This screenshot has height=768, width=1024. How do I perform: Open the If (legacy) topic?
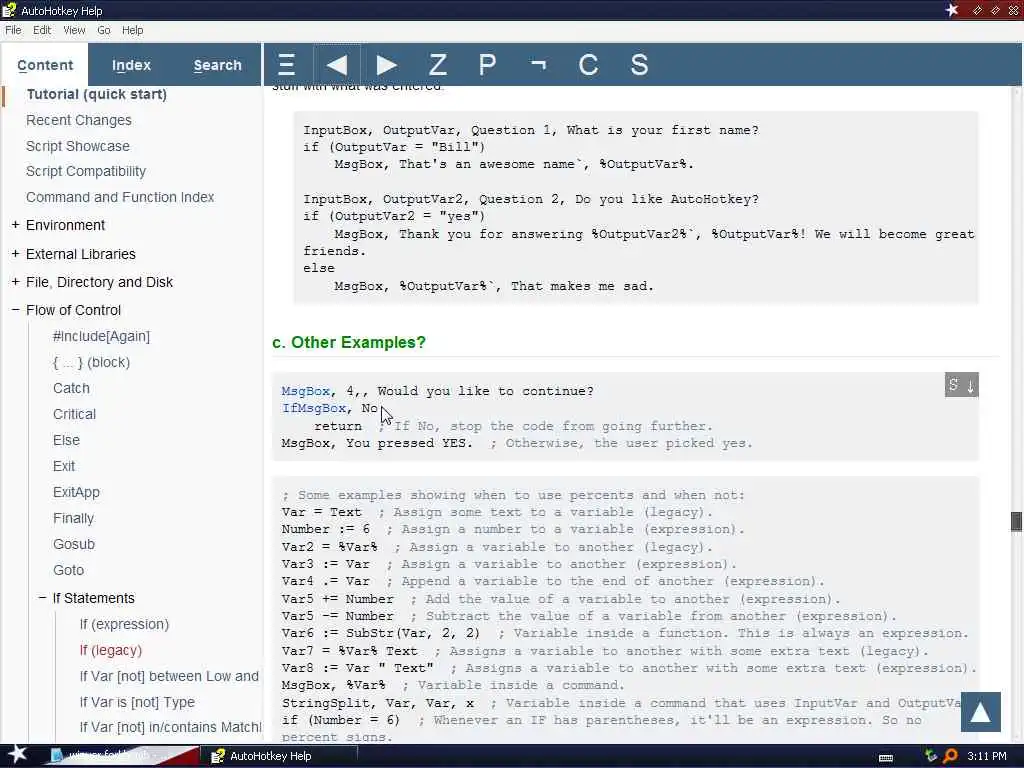pos(110,650)
